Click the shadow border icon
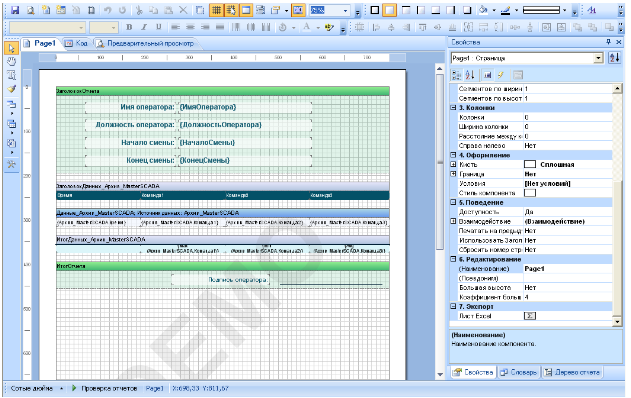This screenshot has width=631, height=398. (467, 10)
